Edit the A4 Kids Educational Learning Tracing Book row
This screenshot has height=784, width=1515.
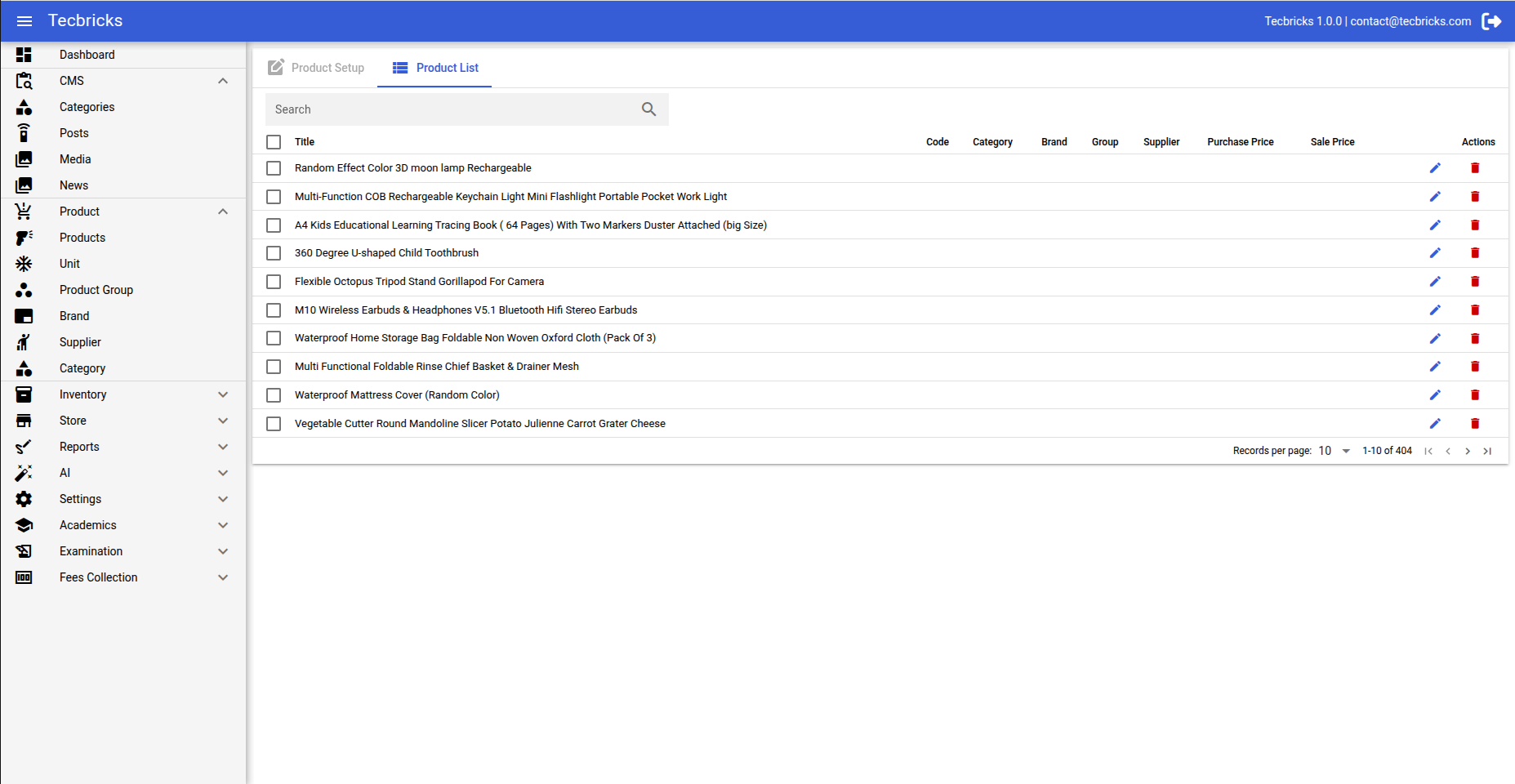point(1435,225)
